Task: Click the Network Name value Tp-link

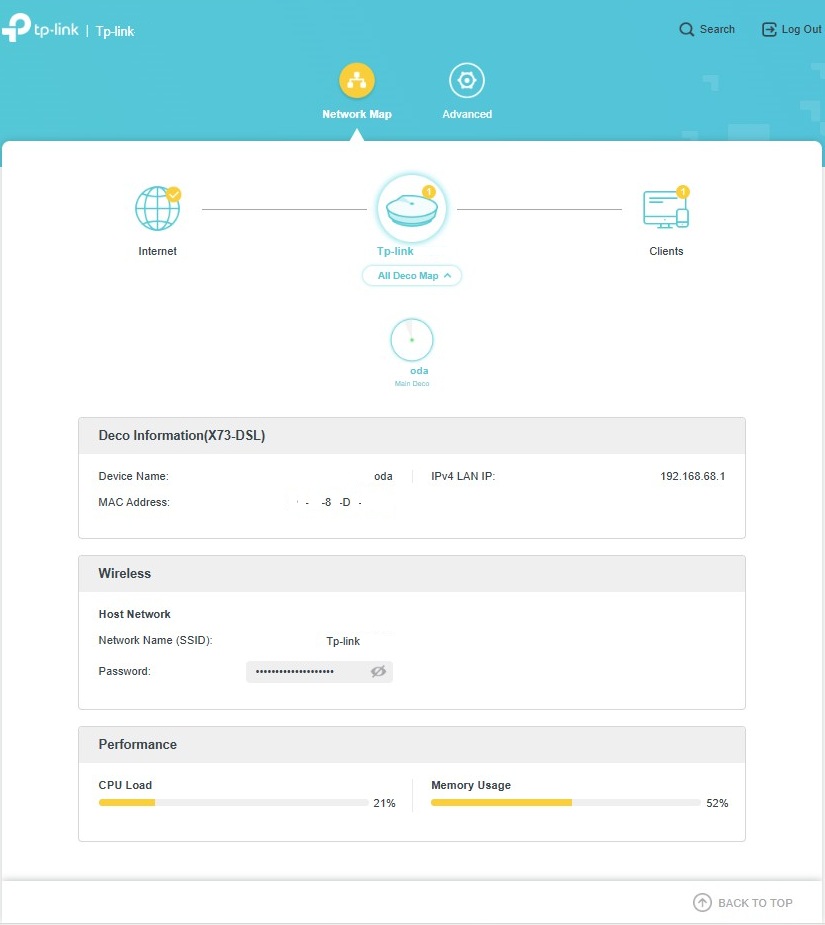Action: 343,641
